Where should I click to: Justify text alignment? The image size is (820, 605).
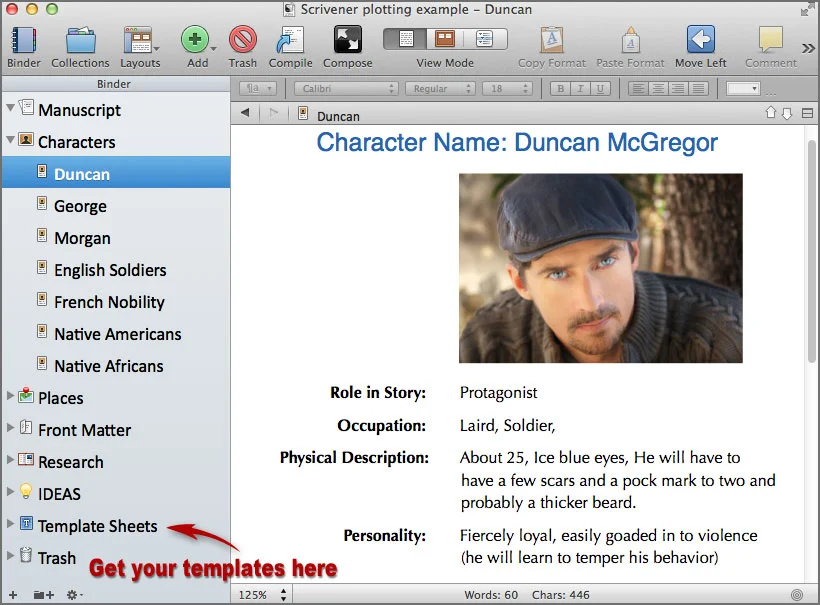coord(698,89)
